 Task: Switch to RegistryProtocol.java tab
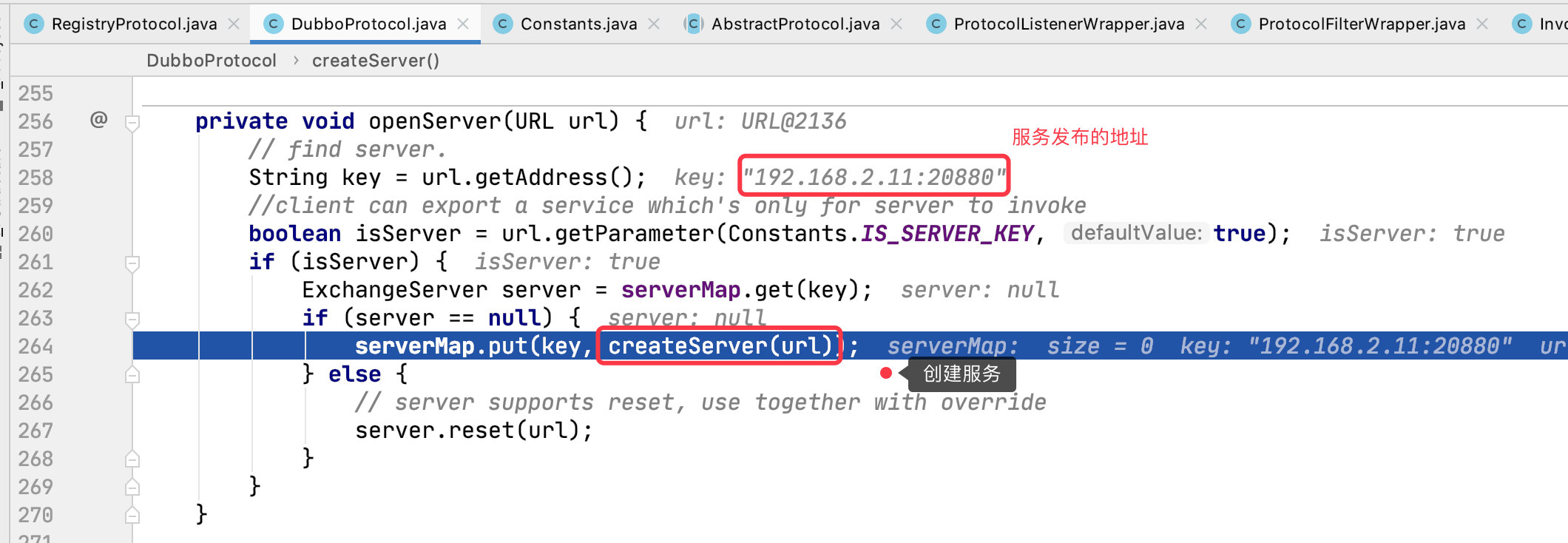point(134,24)
